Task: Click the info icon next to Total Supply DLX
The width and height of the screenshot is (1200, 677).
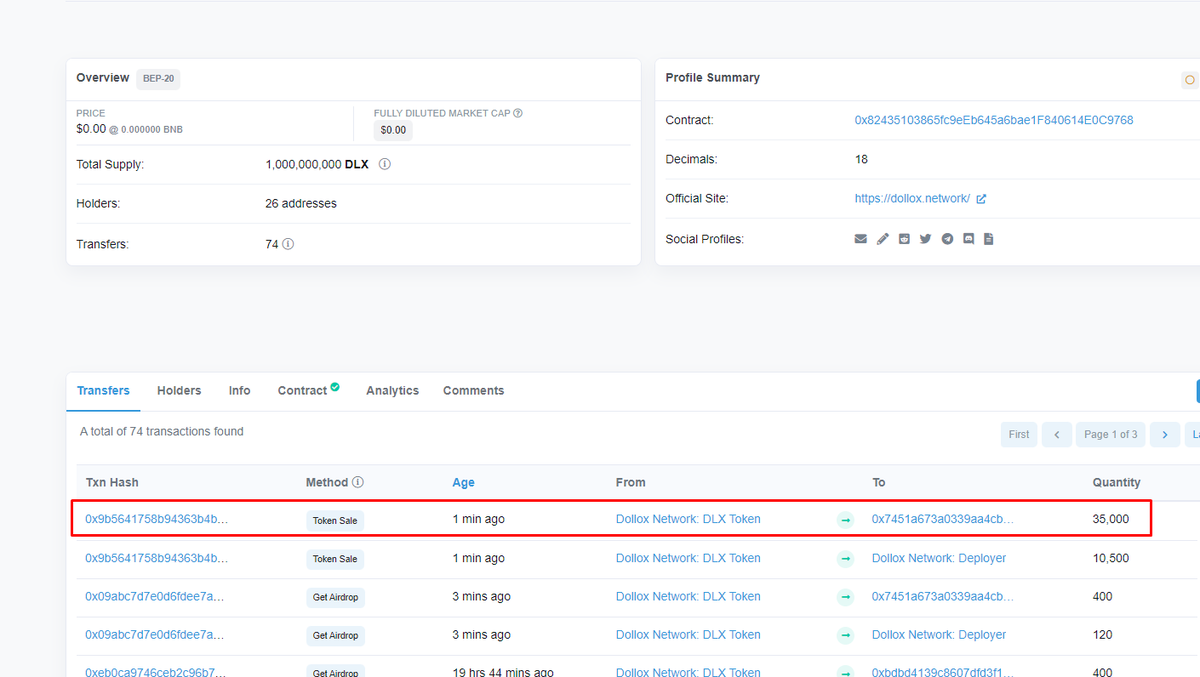Action: 385,164
